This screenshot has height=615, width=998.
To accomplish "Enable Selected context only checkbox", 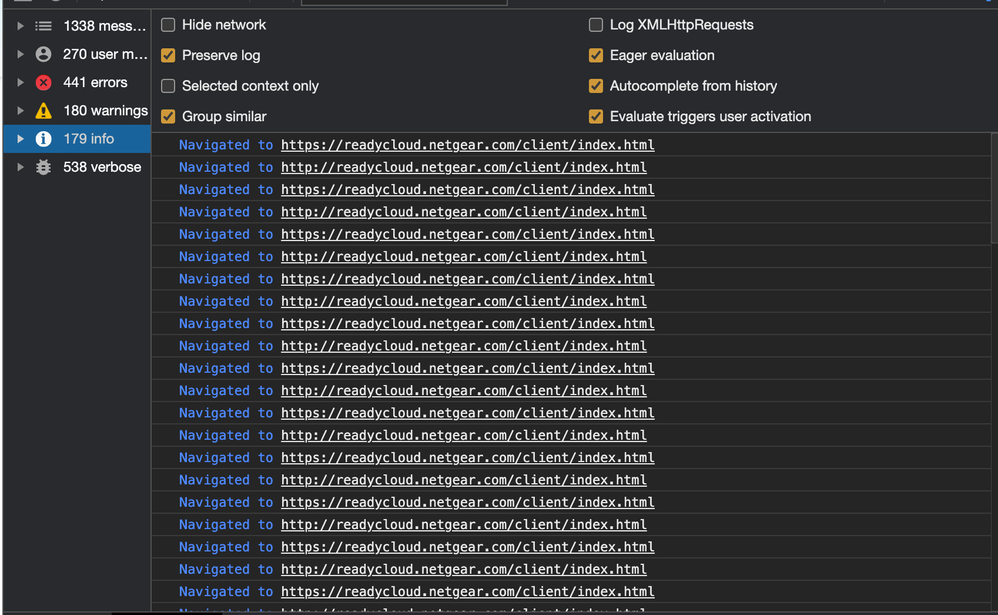I will pyautogui.click(x=168, y=86).
